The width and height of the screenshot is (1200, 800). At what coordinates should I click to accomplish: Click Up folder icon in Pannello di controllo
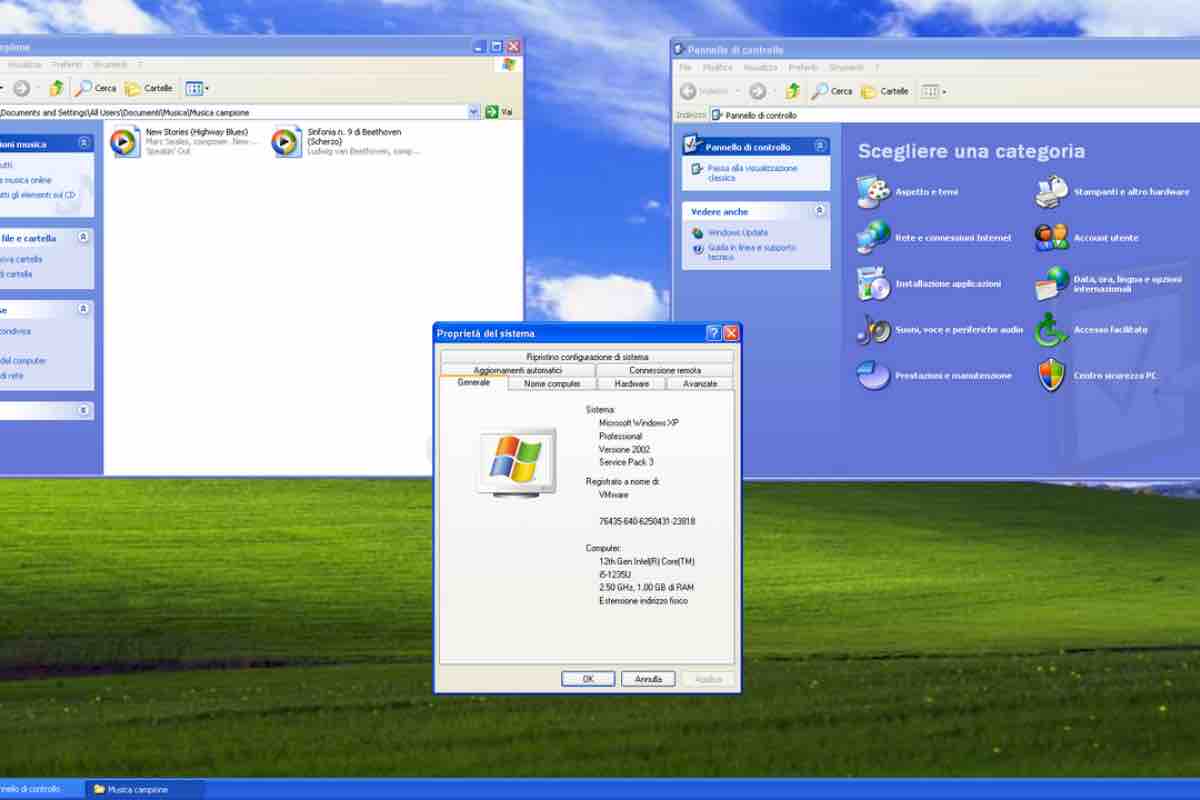point(793,91)
